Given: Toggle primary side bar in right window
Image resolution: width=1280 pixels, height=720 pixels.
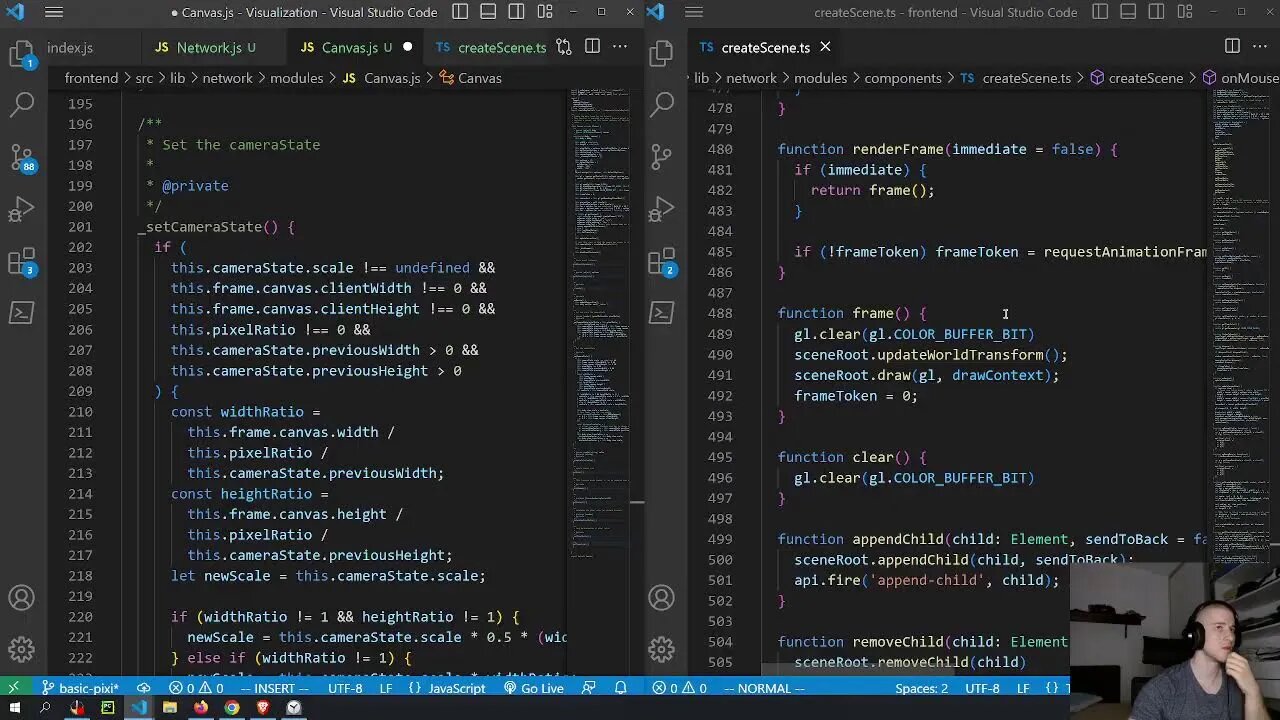Looking at the screenshot, I should coord(1100,12).
